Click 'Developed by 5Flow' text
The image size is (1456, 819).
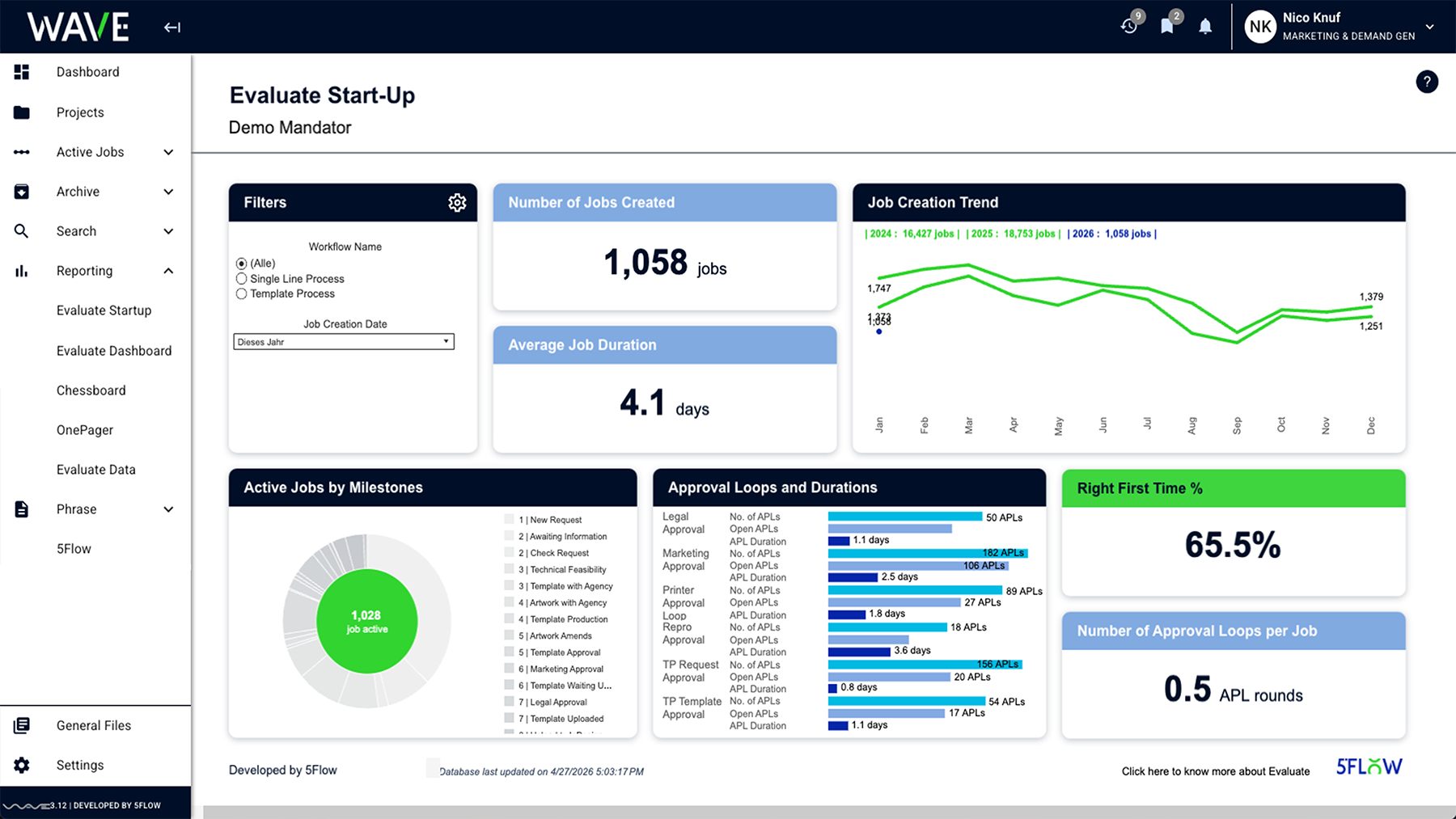[x=283, y=770]
